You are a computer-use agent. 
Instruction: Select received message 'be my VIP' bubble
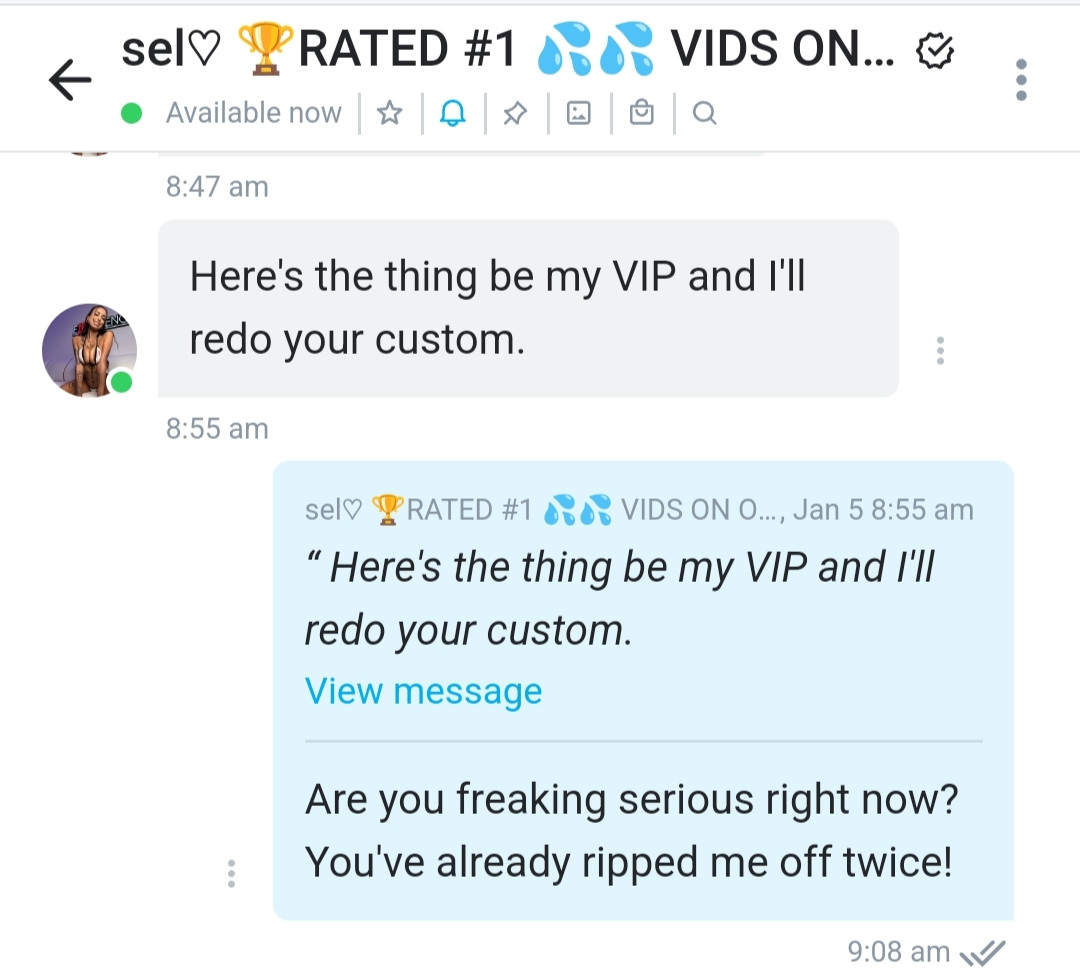pyautogui.click(x=528, y=308)
